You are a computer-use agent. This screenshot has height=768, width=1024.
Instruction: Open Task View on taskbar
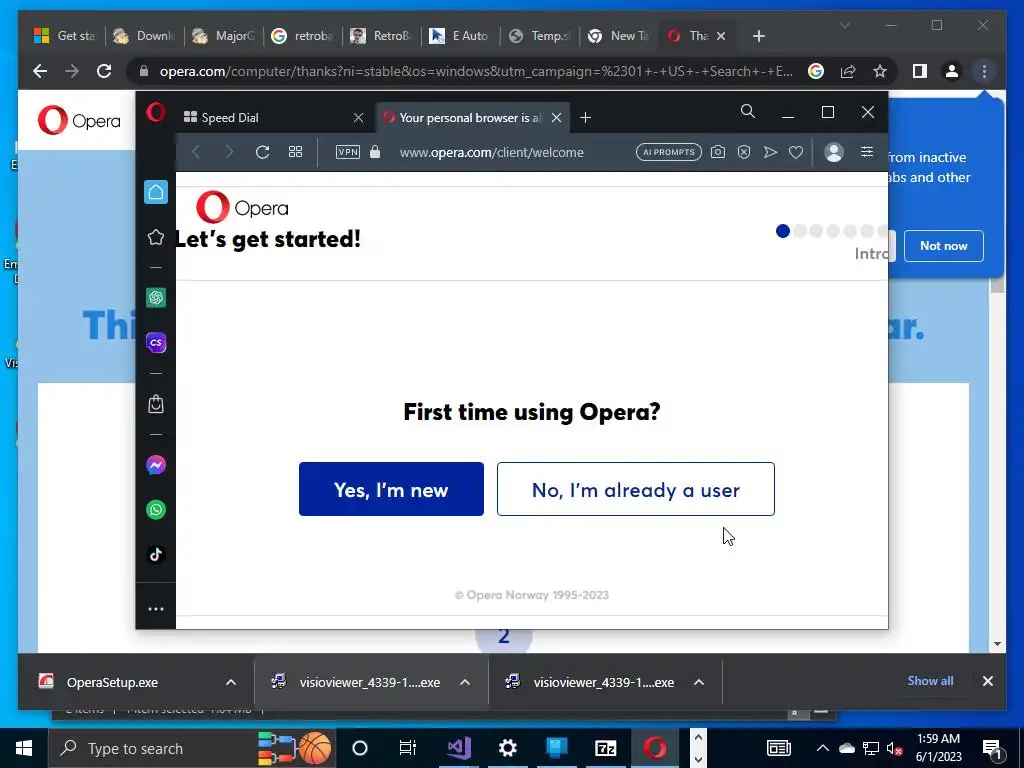408,748
